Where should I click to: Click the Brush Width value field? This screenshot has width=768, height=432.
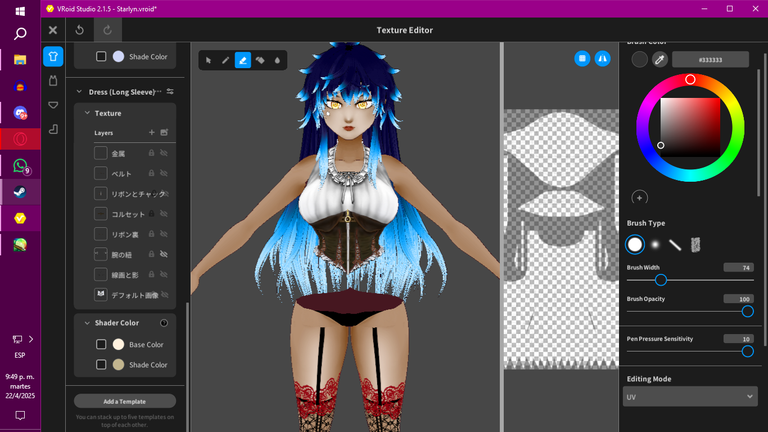point(739,267)
